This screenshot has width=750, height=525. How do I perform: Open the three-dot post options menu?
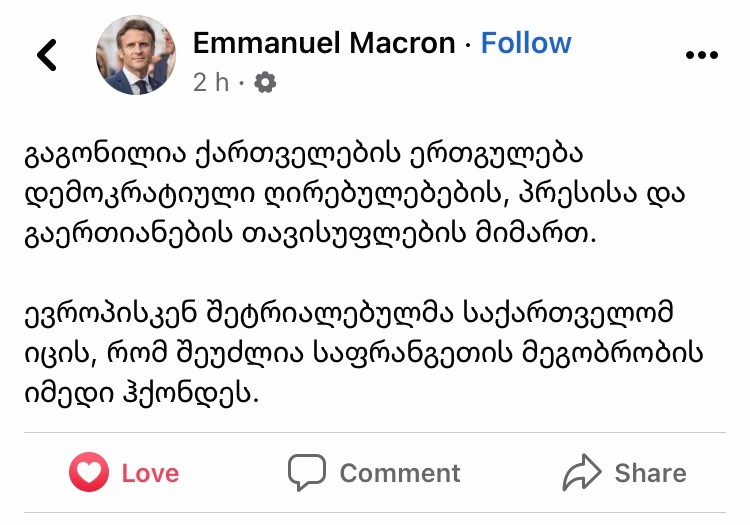(x=701, y=55)
